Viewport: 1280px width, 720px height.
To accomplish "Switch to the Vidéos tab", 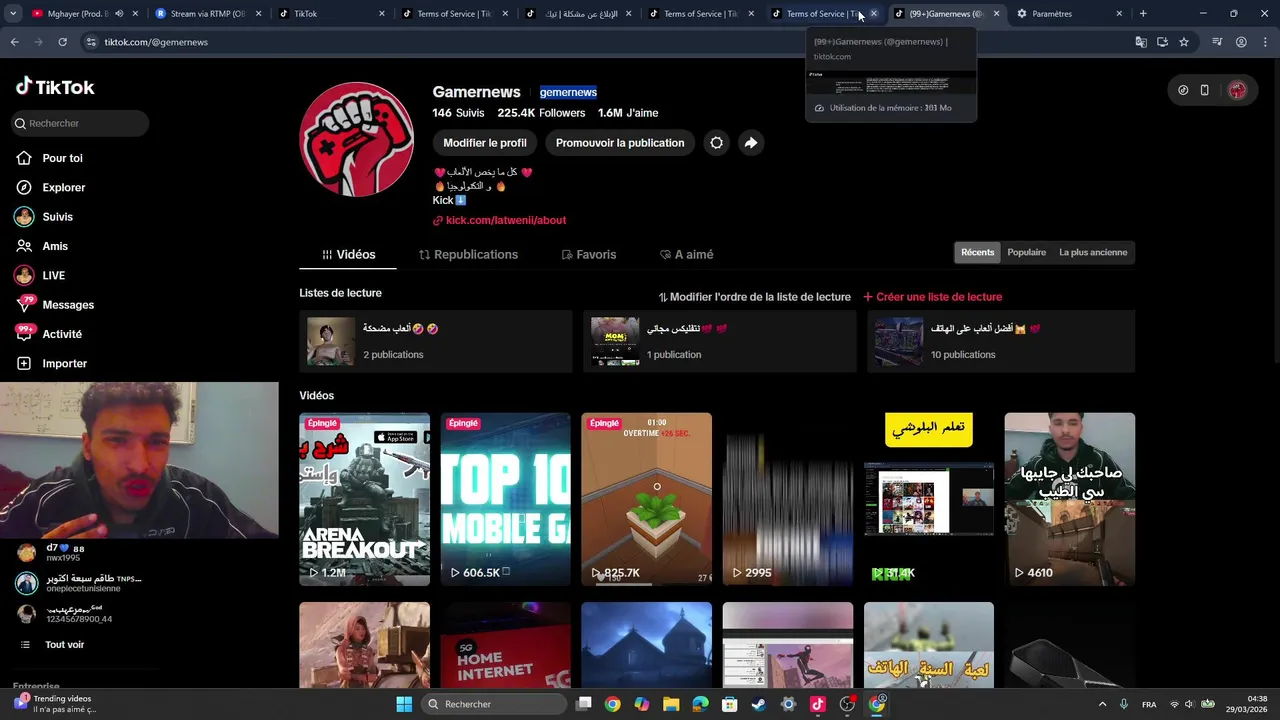I will click(348, 254).
